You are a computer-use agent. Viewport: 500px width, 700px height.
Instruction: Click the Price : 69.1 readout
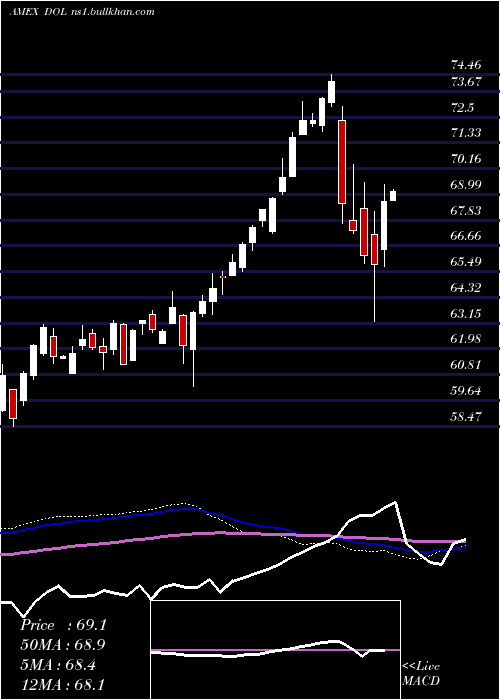63,625
